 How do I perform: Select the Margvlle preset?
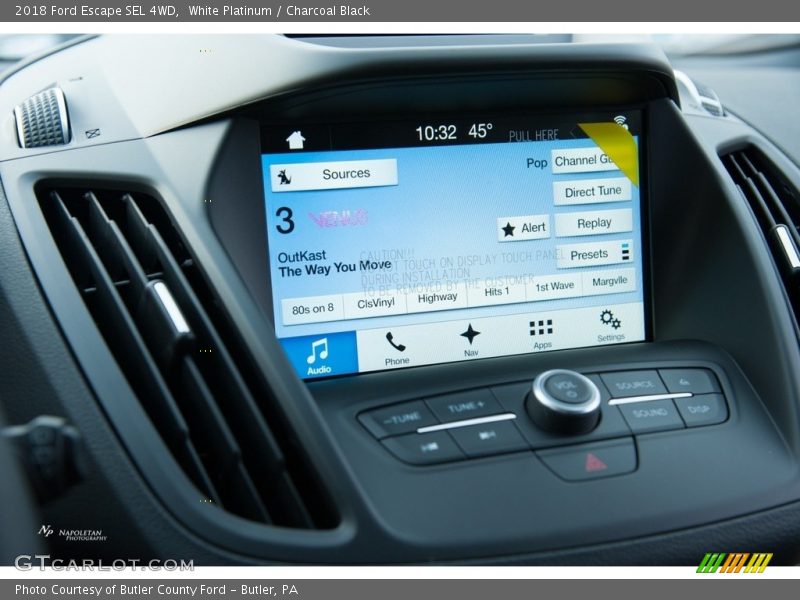pos(610,281)
